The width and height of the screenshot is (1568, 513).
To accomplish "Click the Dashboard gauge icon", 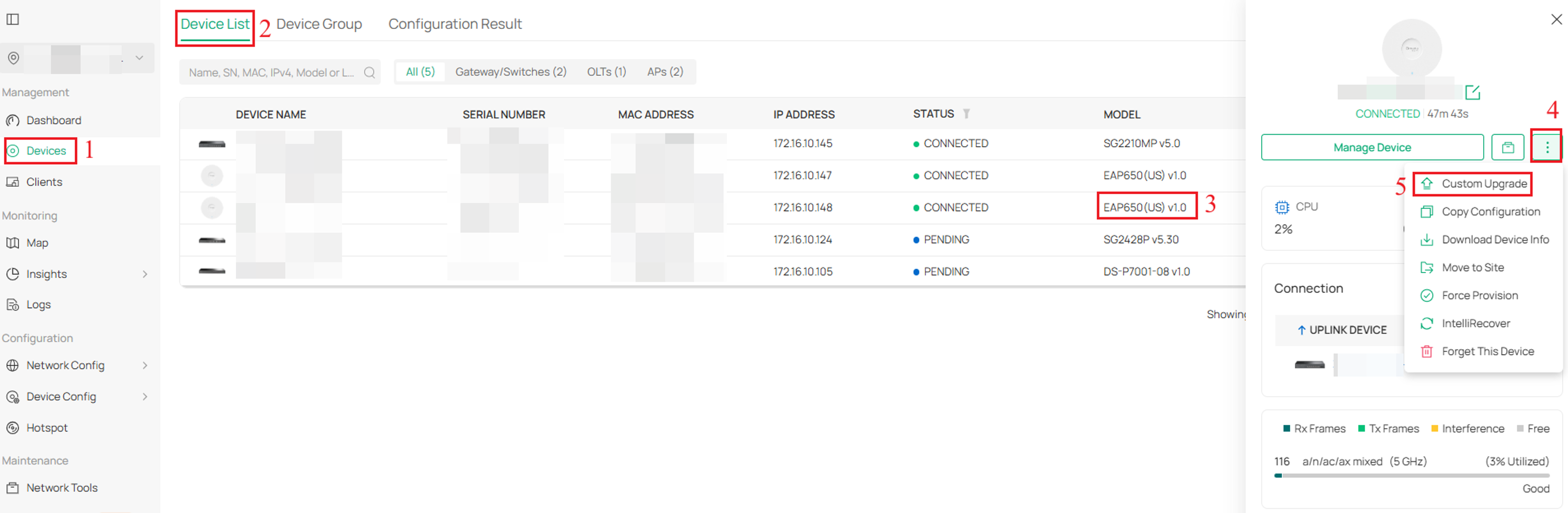I will pos(13,120).
